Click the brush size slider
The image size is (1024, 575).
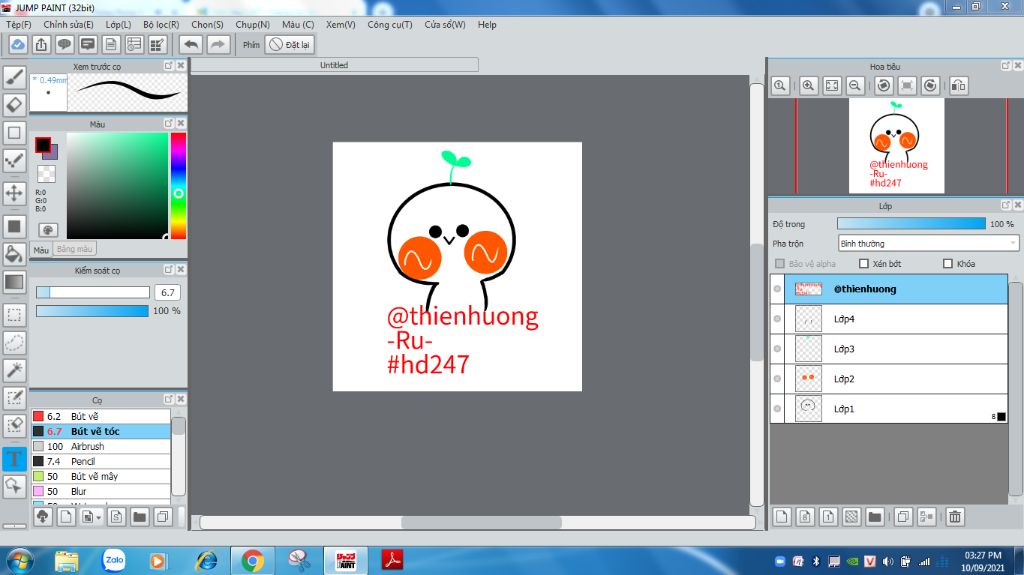pos(93,292)
